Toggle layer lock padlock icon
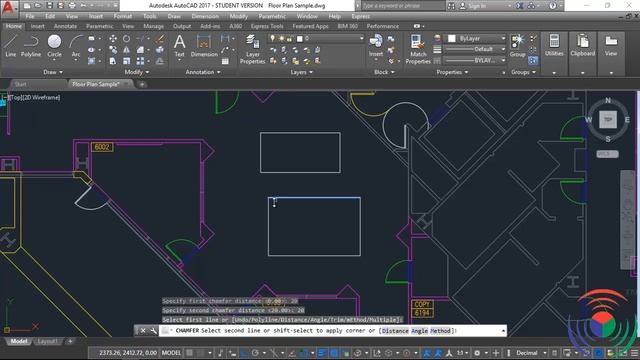 coord(289,38)
